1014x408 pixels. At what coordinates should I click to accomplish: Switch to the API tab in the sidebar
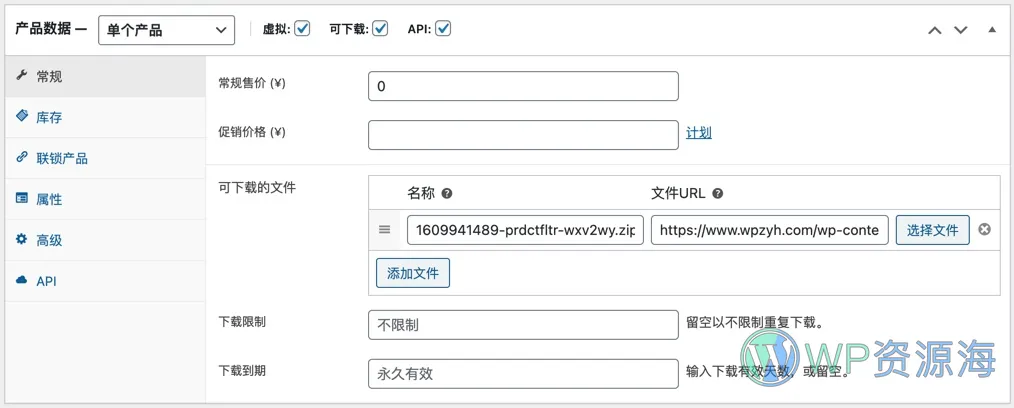(x=105, y=281)
